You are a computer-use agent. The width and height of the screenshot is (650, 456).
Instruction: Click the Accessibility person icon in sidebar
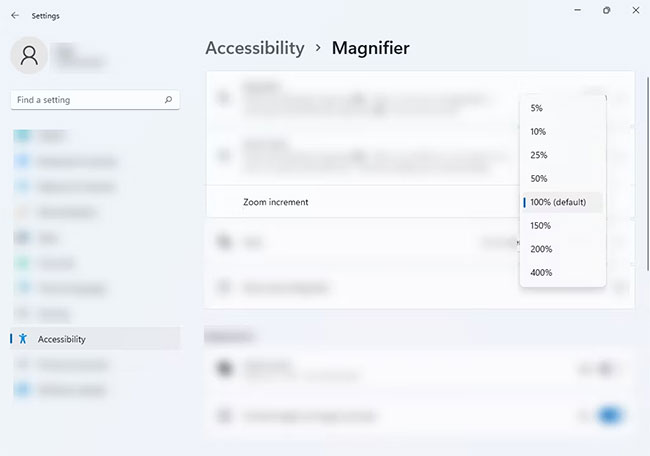pyautogui.click(x=23, y=339)
